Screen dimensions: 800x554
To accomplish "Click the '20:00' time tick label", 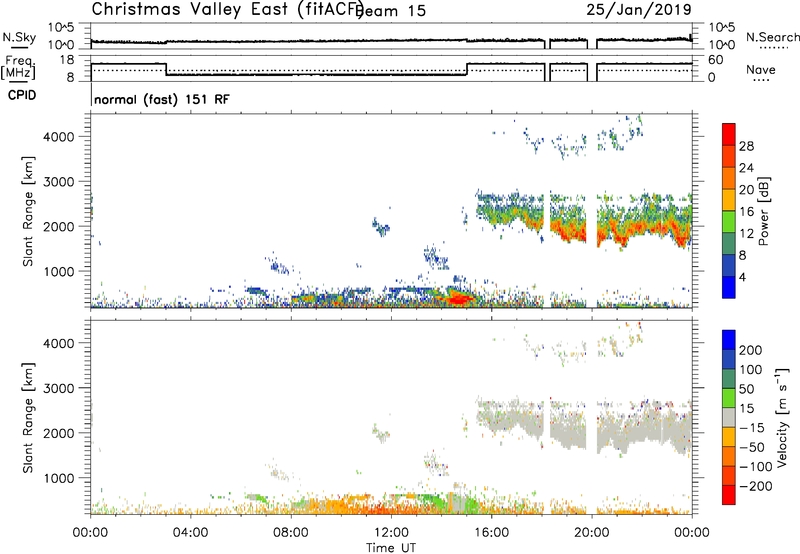I will point(591,533).
